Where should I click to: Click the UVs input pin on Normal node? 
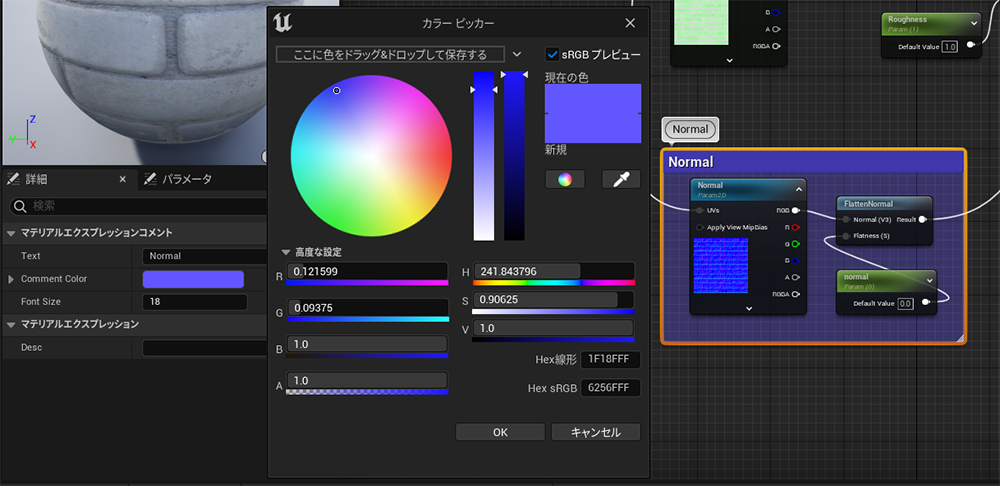click(x=699, y=211)
